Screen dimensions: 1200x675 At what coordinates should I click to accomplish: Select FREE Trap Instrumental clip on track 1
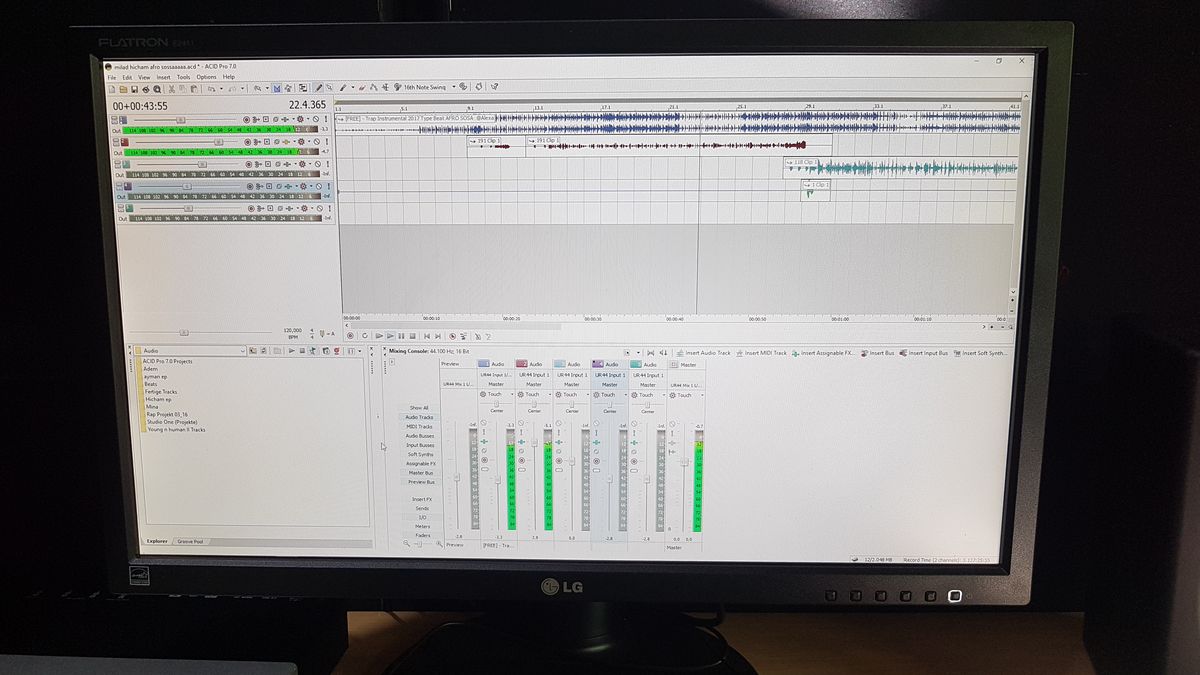(x=678, y=122)
